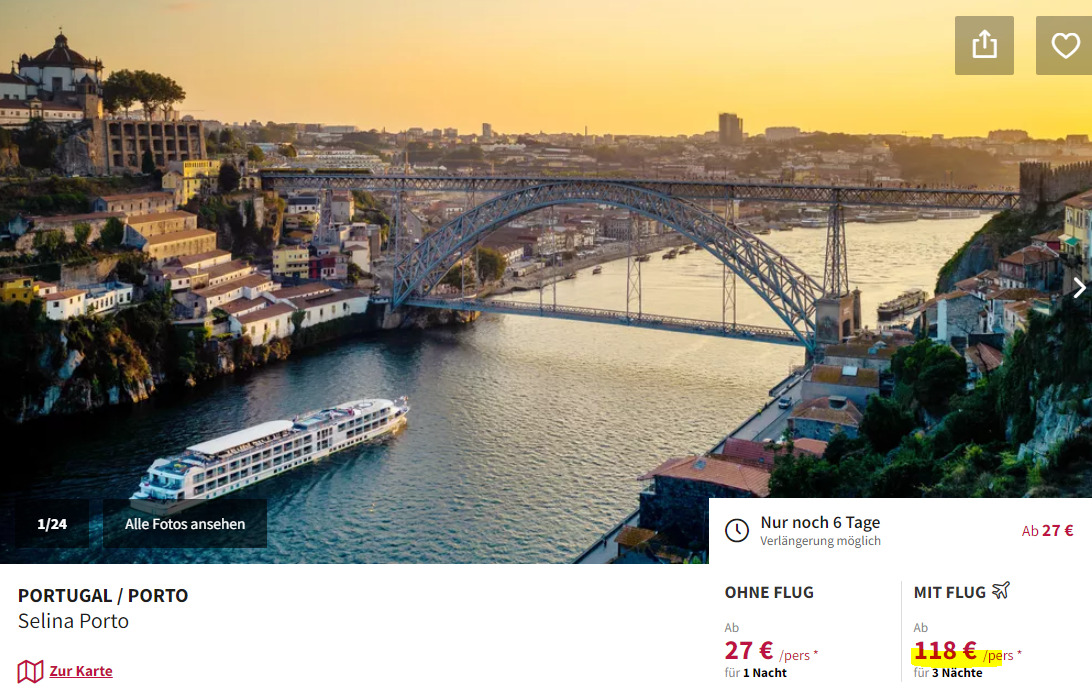Select the MIT FLUG option
Screen dimensions: 1092x692
(949, 592)
